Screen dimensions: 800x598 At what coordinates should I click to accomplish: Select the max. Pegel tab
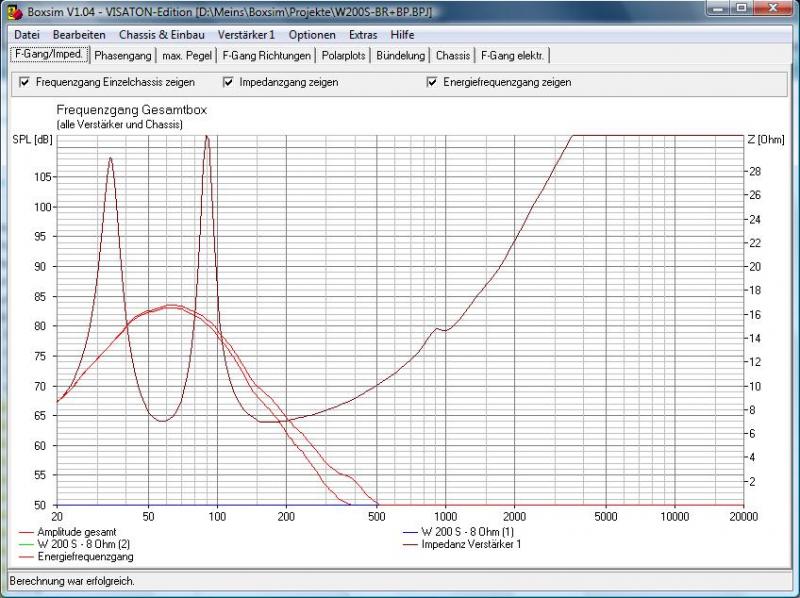point(187,56)
